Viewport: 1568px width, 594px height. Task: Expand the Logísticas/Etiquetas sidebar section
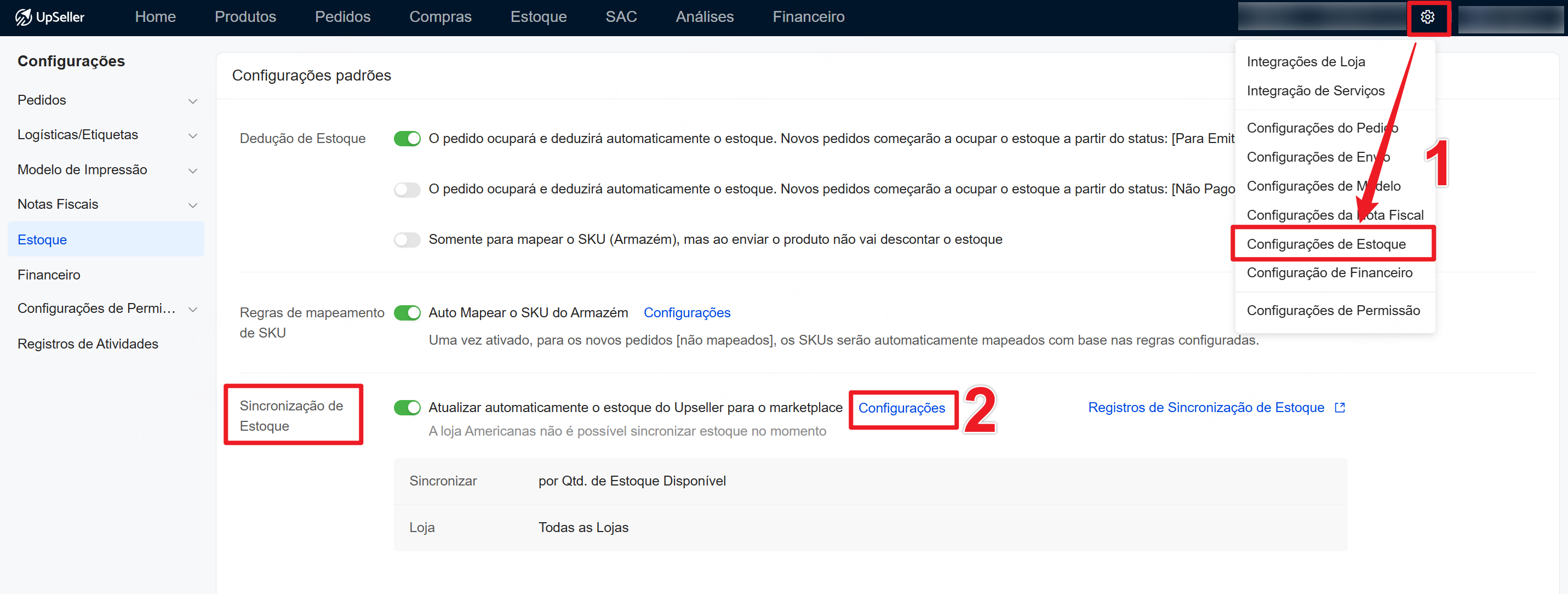[192, 136]
